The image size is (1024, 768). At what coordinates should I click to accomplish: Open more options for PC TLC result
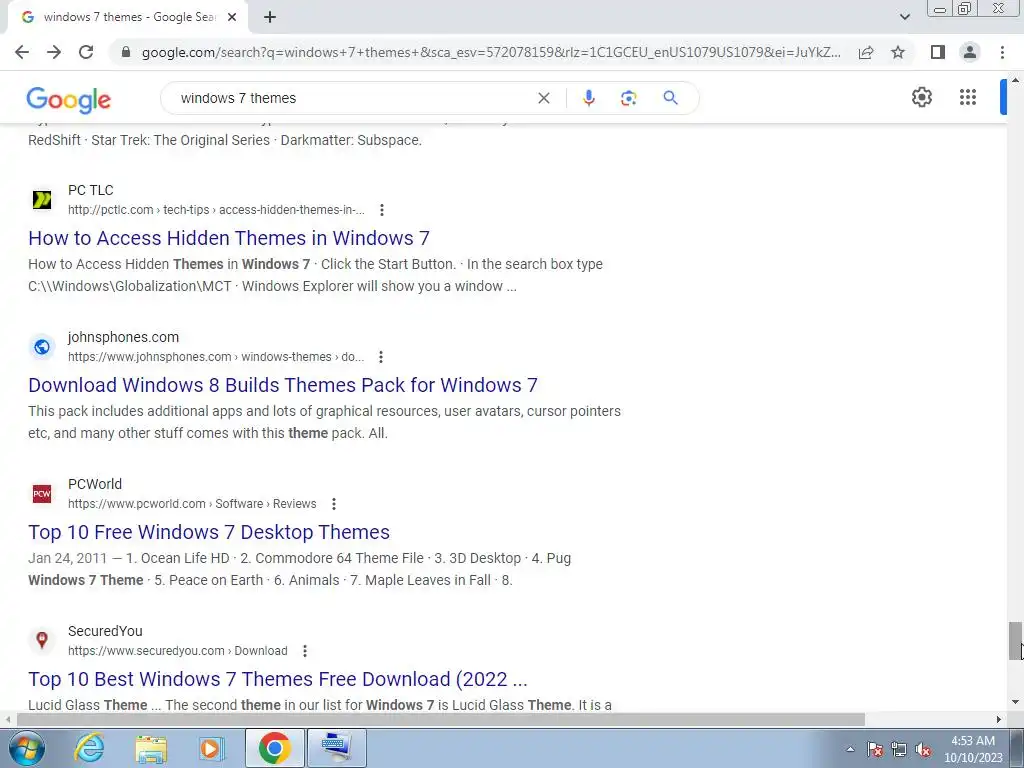[x=381, y=210]
